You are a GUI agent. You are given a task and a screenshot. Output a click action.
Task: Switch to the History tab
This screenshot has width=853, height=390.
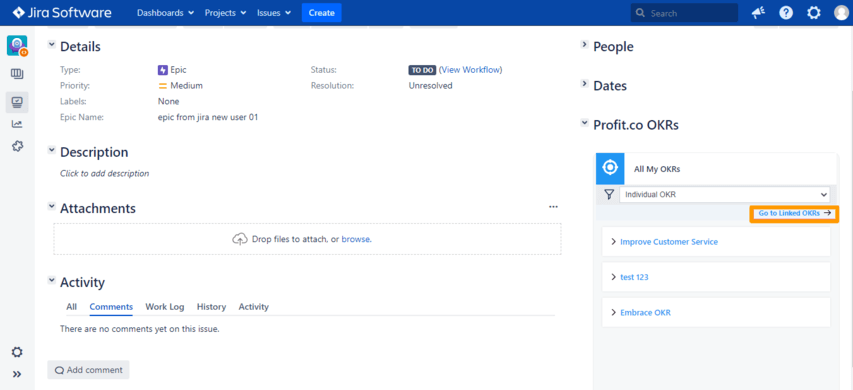211,307
